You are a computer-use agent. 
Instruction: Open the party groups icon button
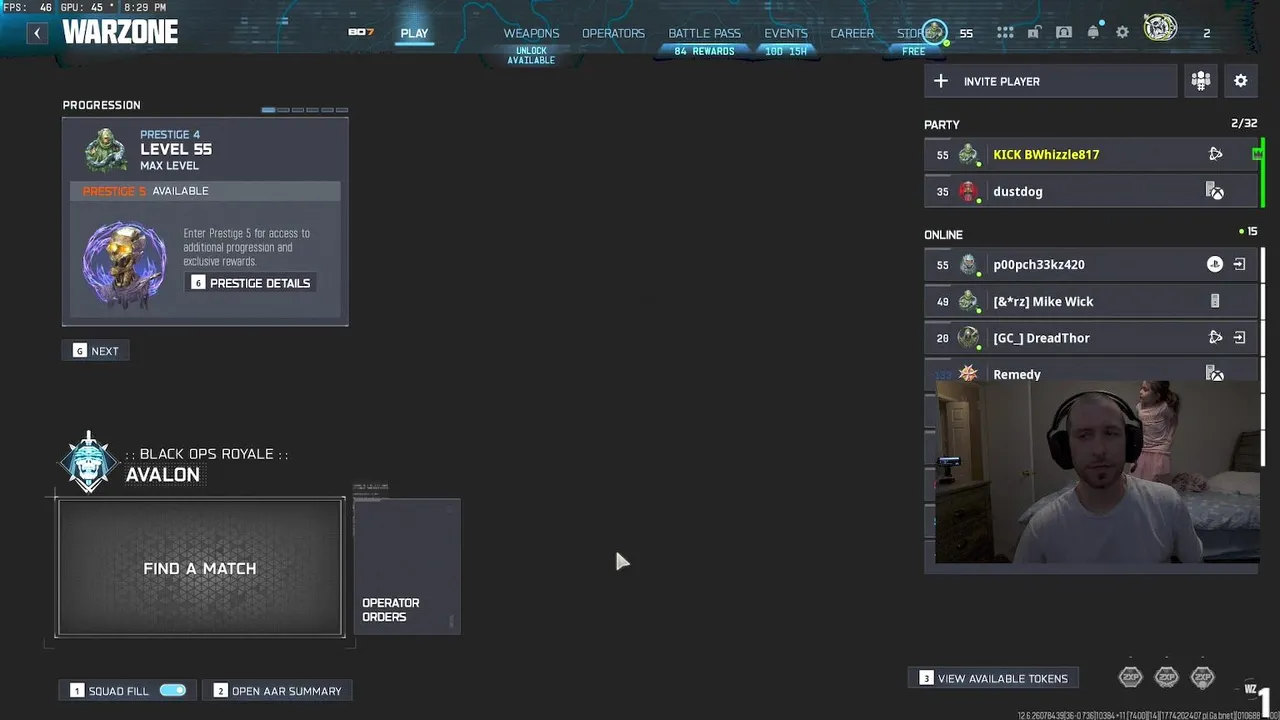1201,81
